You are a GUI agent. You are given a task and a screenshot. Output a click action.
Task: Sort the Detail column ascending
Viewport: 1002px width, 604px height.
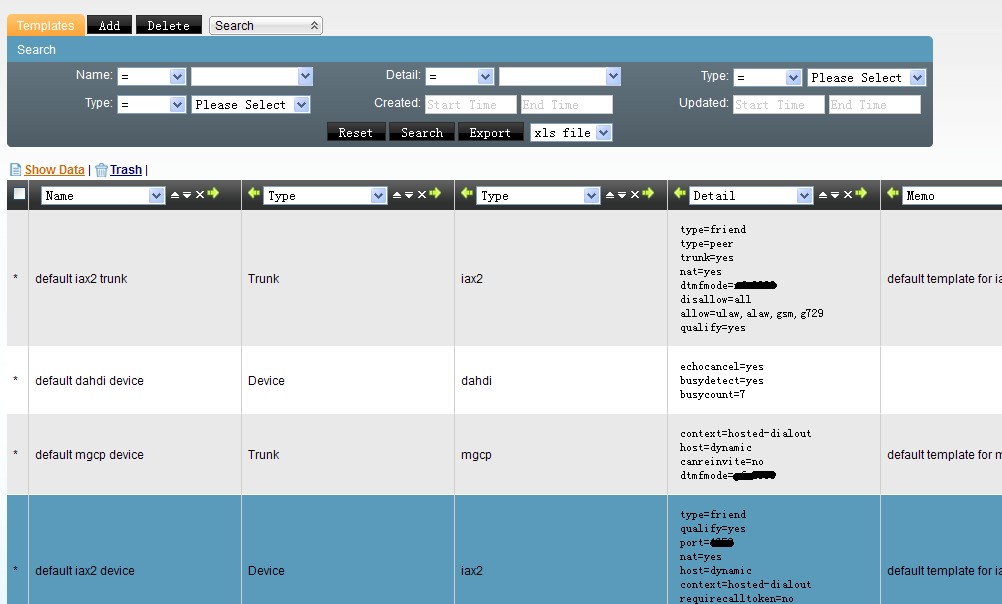coord(823,195)
